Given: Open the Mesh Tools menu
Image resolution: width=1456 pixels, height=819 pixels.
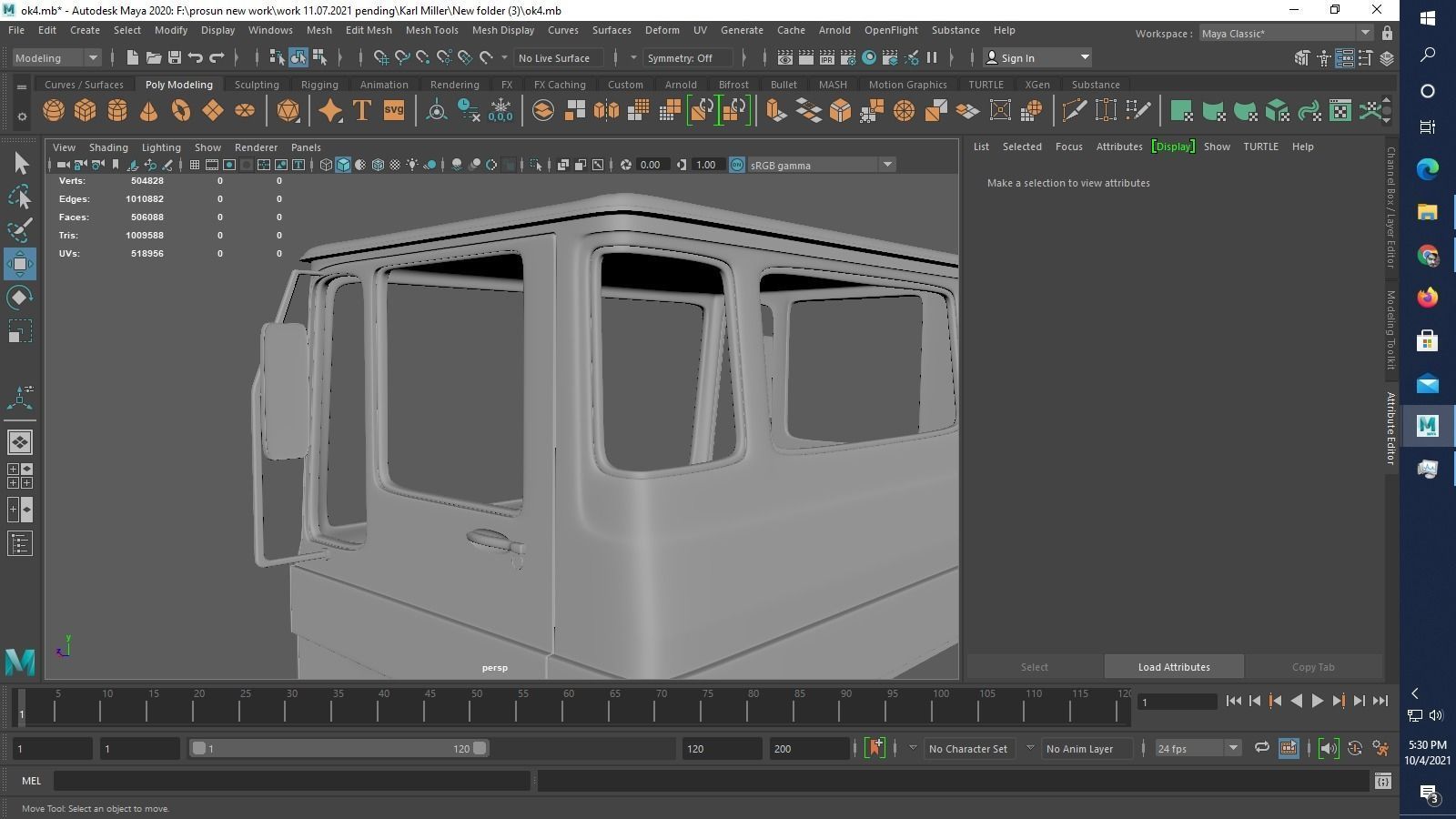Looking at the screenshot, I should point(431,30).
